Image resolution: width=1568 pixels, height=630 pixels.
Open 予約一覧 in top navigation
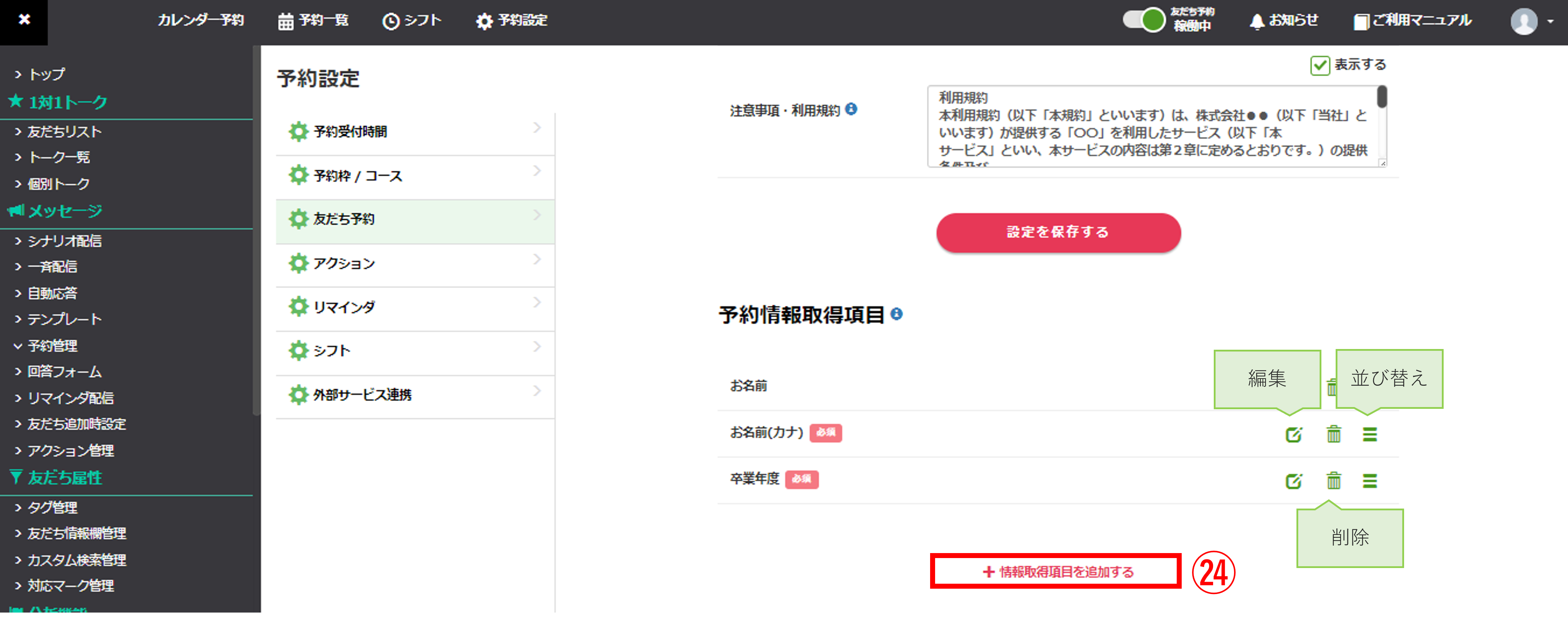tap(313, 21)
